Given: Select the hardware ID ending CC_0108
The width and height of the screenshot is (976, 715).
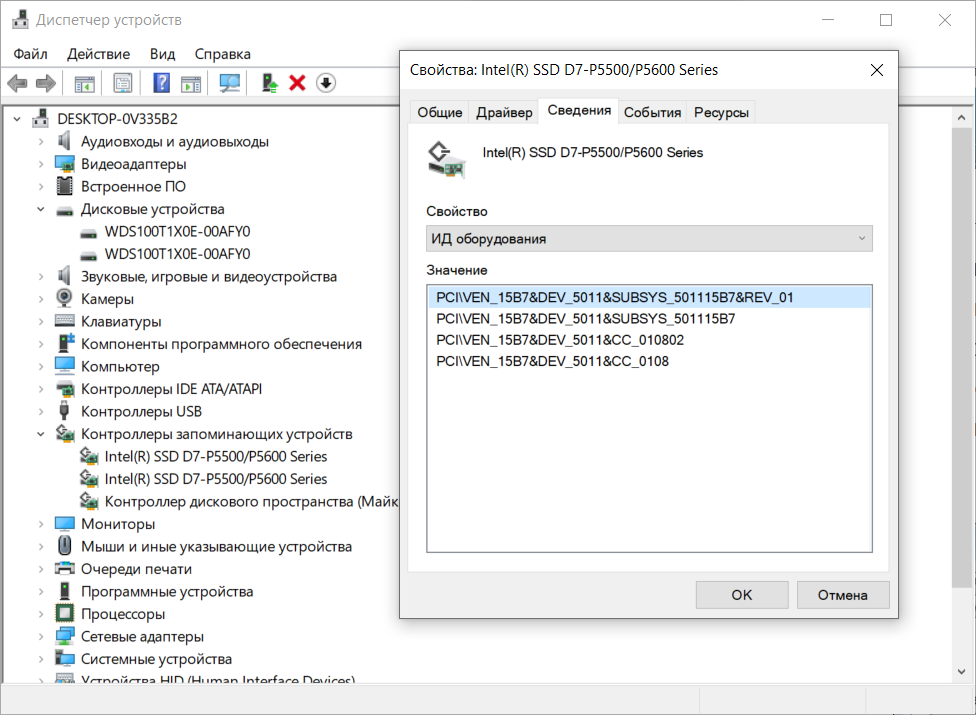Looking at the screenshot, I should [649, 361].
